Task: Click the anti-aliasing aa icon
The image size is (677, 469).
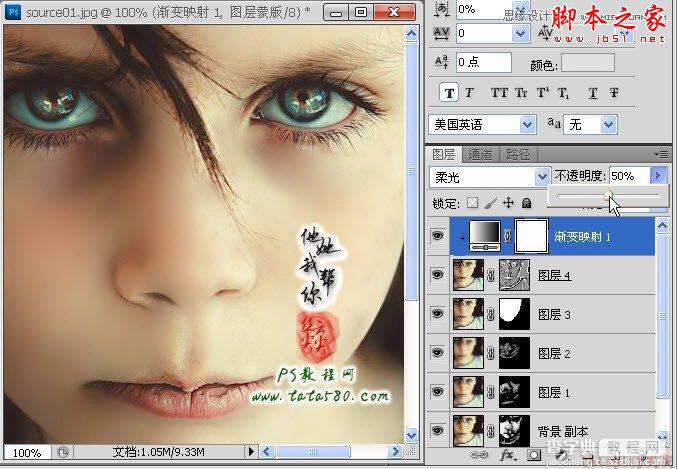Action: 554,123
